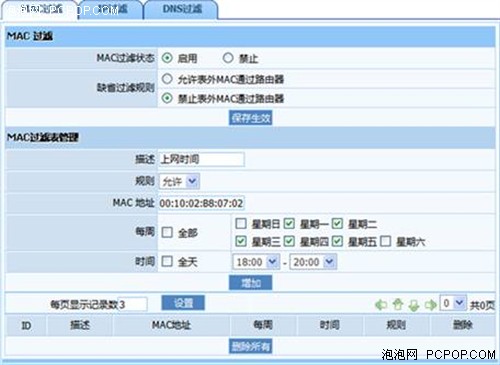Tick the 全部 weekly checkbox

coord(167,232)
